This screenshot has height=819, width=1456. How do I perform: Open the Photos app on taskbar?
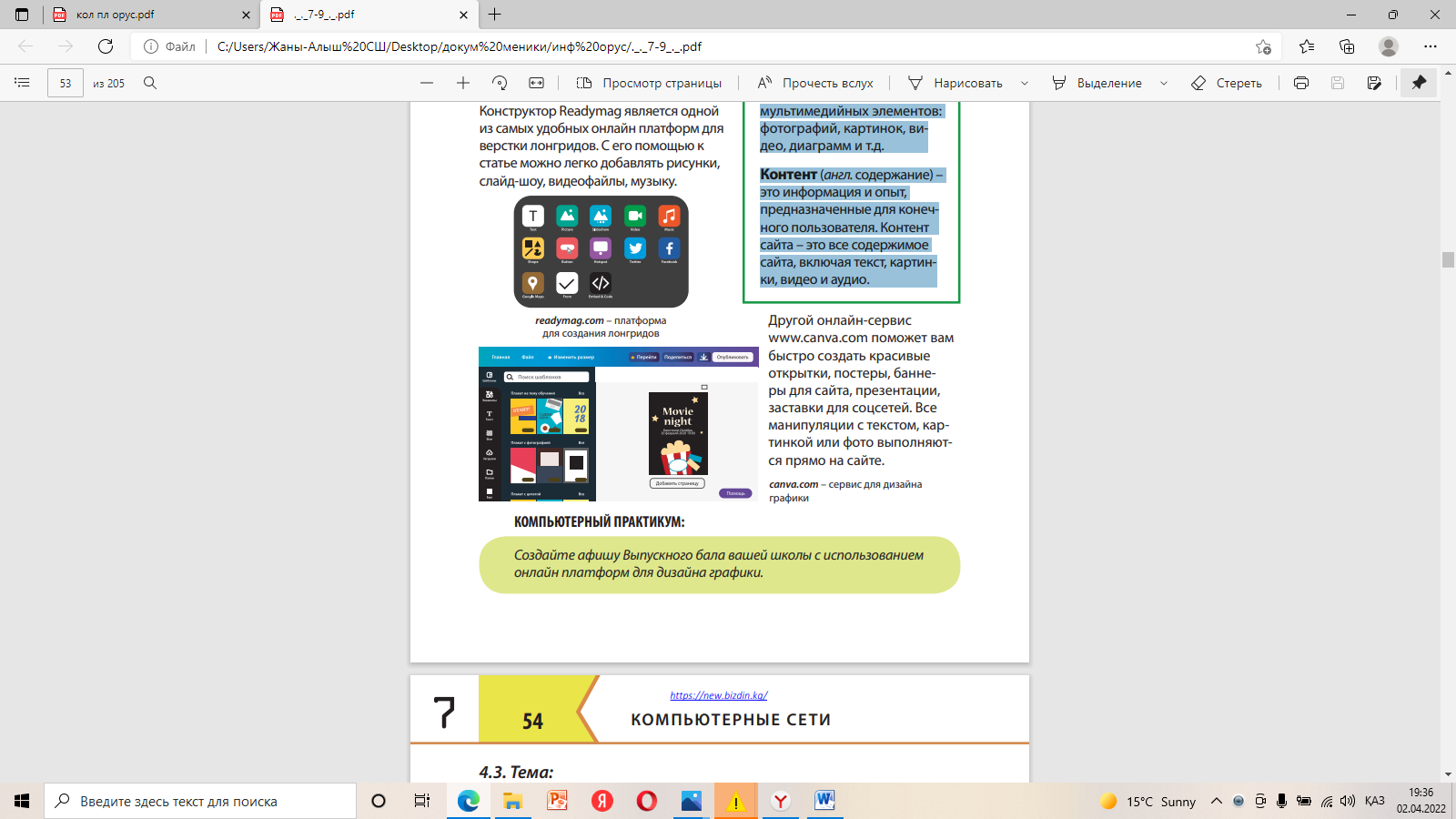(691, 801)
